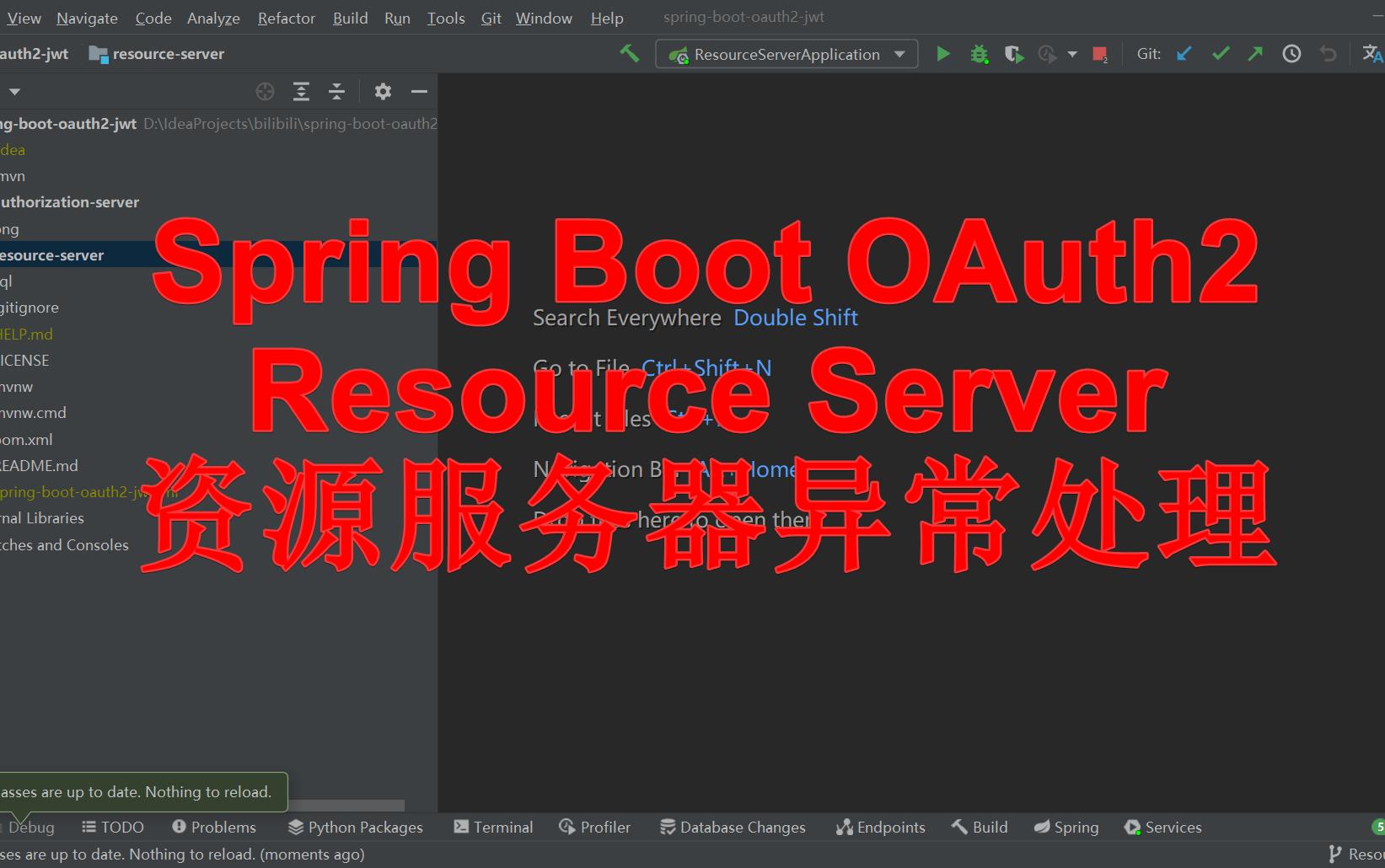Select opened file with the crosshair icon

265,92
